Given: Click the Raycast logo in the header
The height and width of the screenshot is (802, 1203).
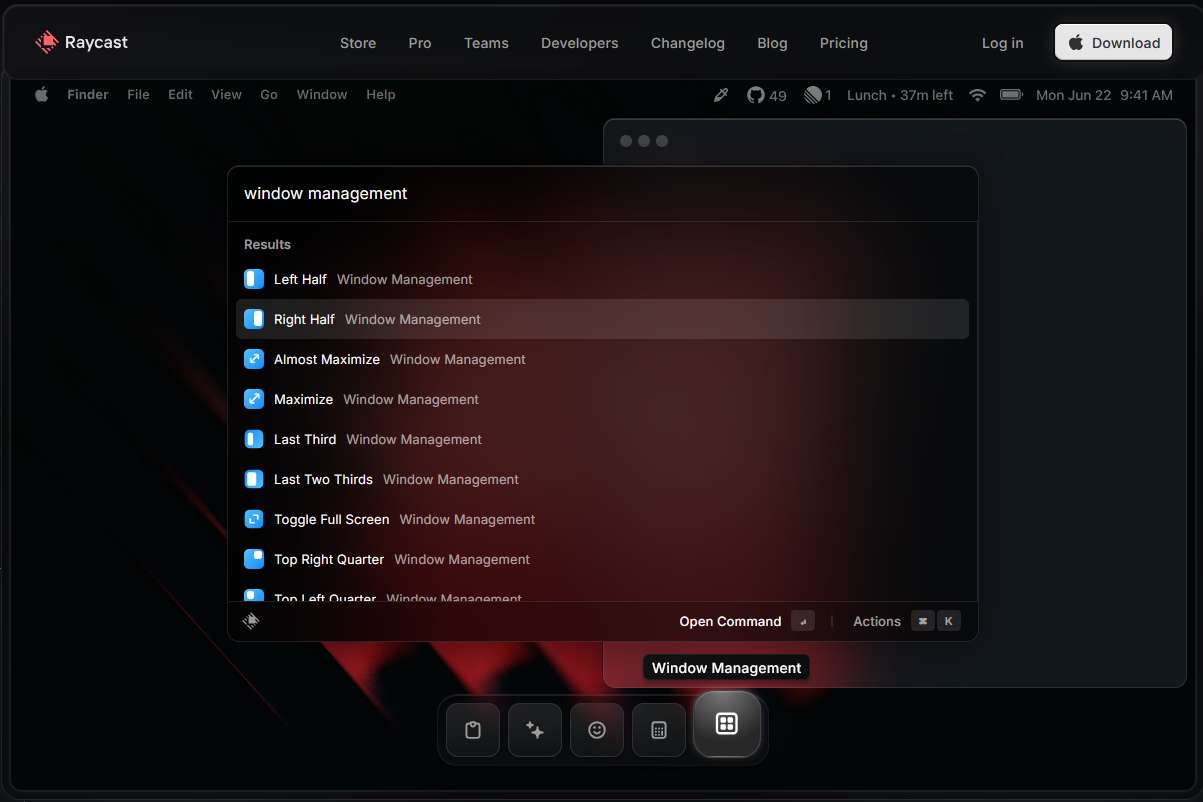Looking at the screenshot, I should (x=81, y=42).
